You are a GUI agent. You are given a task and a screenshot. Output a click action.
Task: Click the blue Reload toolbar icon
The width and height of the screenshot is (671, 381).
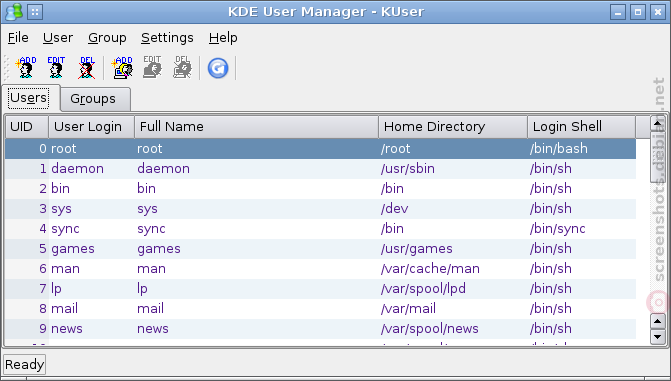point(218,68)
